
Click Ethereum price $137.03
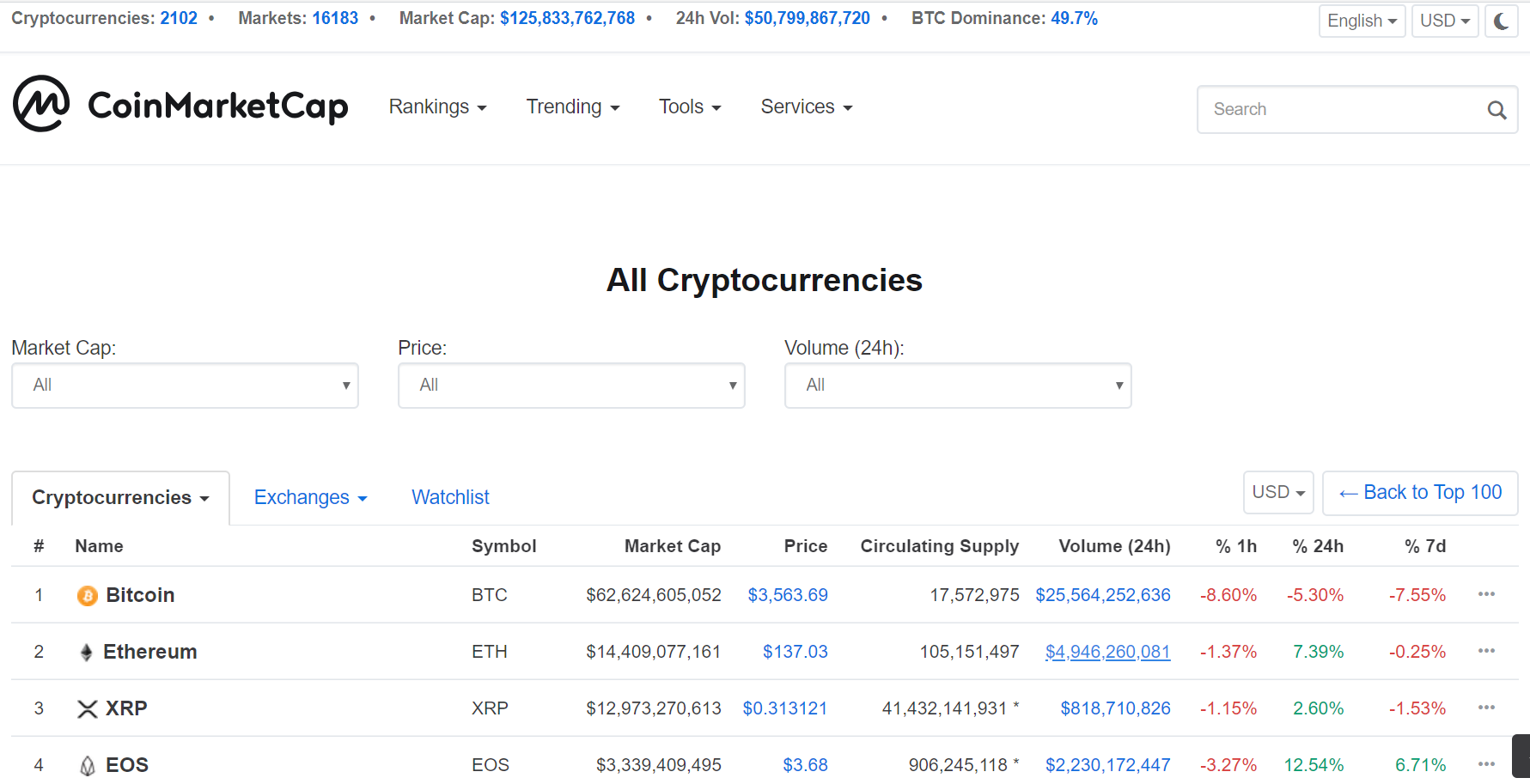pyautogui.click(x=795, y=652)
